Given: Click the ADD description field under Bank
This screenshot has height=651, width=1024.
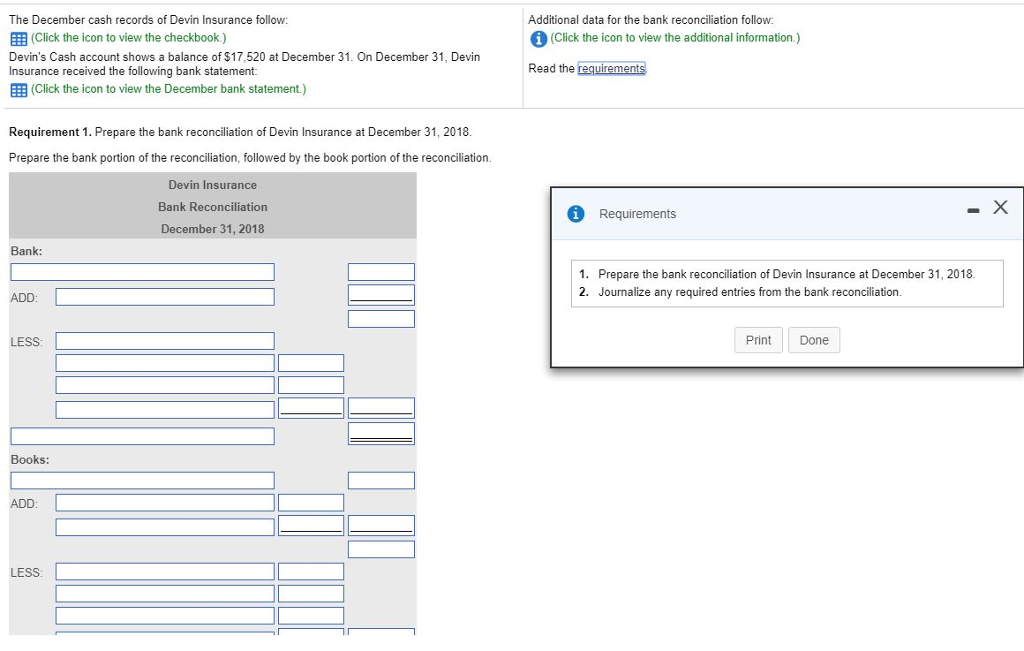Looking at the screenshot, I should [165, 295].
